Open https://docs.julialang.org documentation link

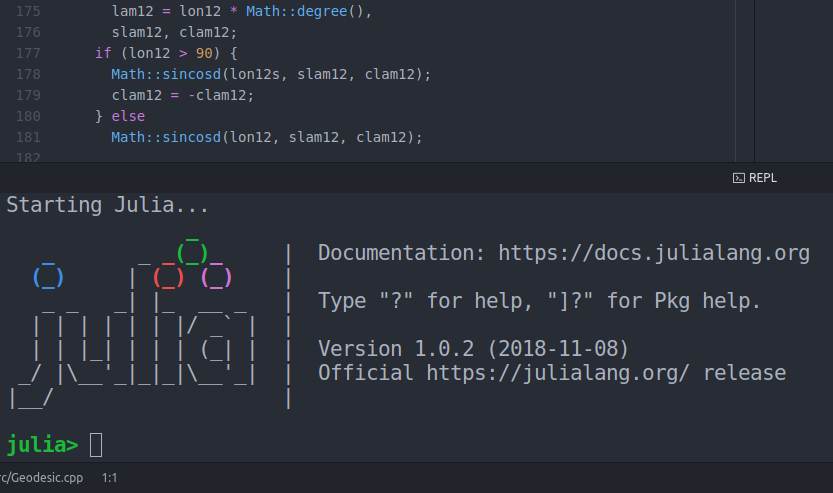pos(654,253)
